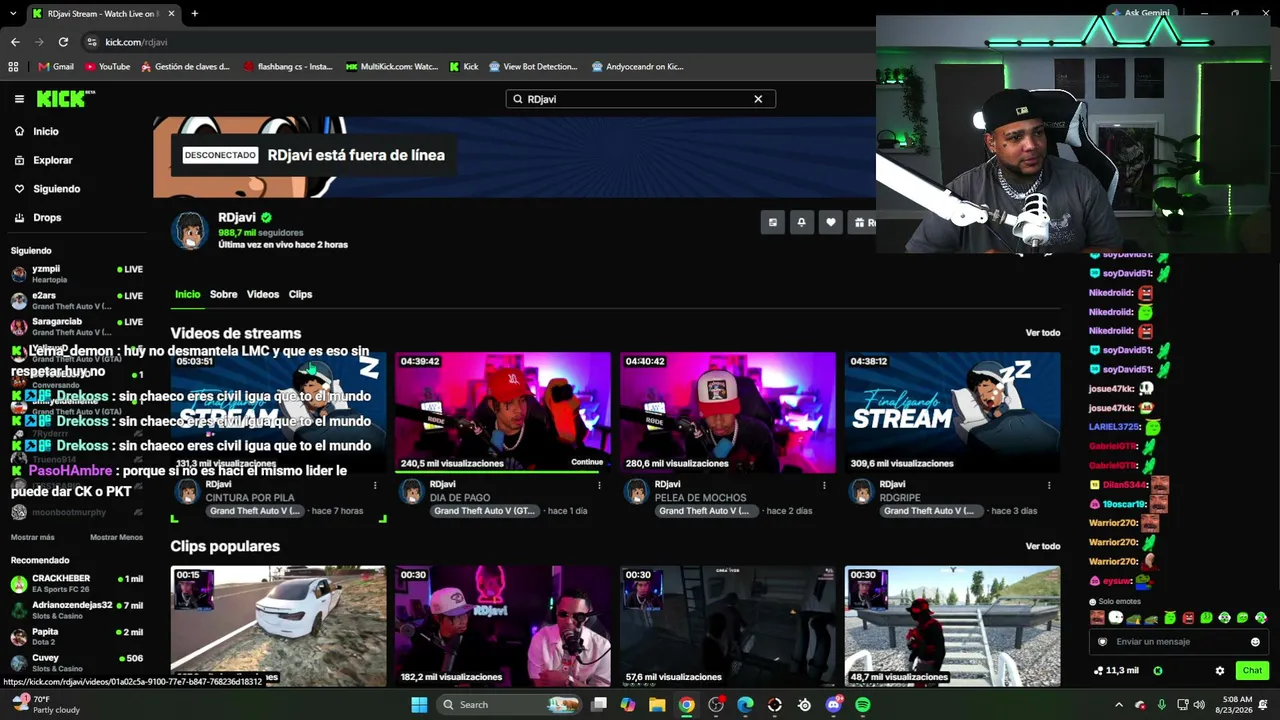Click Ver todo for Clips populares

(x=1043, y=546)
